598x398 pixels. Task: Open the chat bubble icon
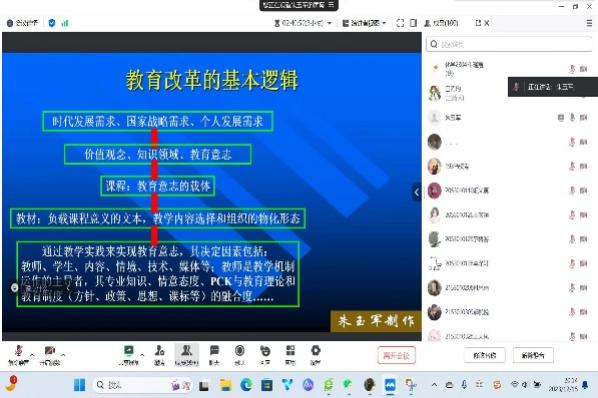point(214,355)
